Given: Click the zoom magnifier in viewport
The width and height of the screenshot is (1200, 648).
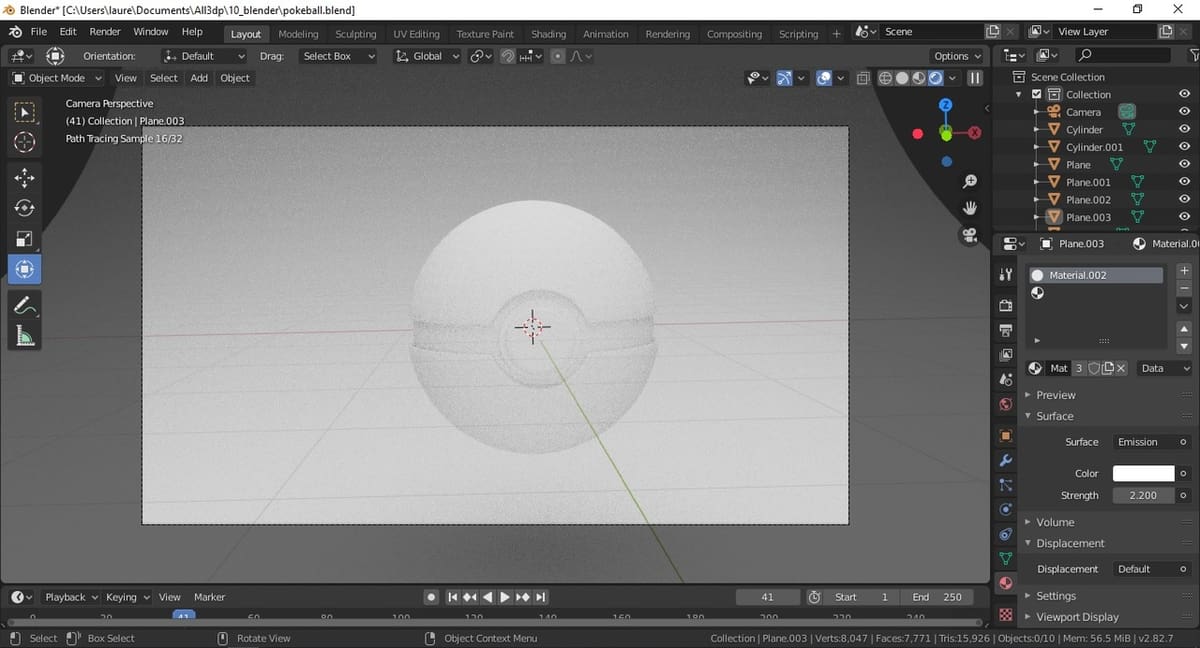Looking at the screenshot, I should (969, 181).
